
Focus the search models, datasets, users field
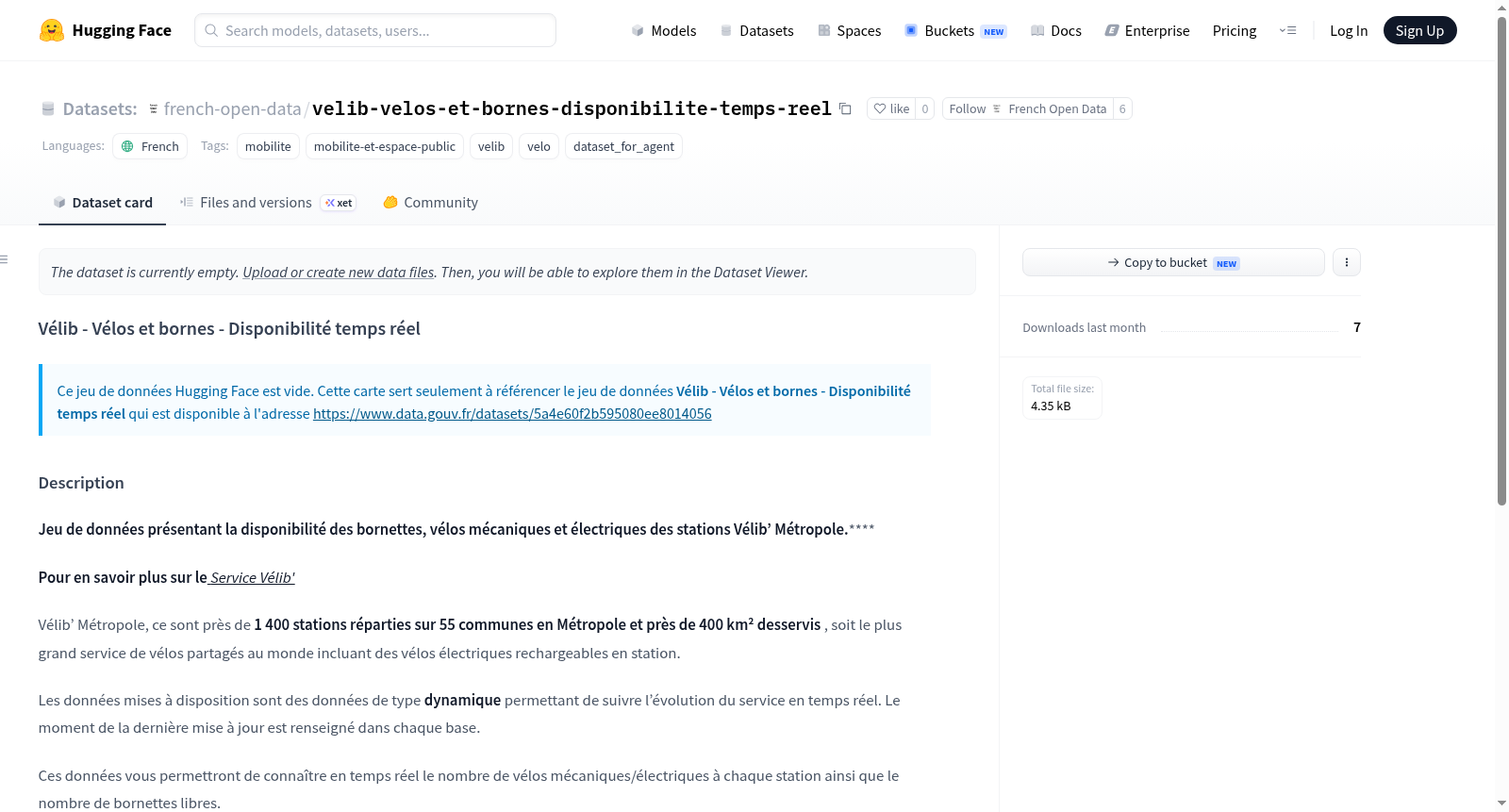(375, 30)
